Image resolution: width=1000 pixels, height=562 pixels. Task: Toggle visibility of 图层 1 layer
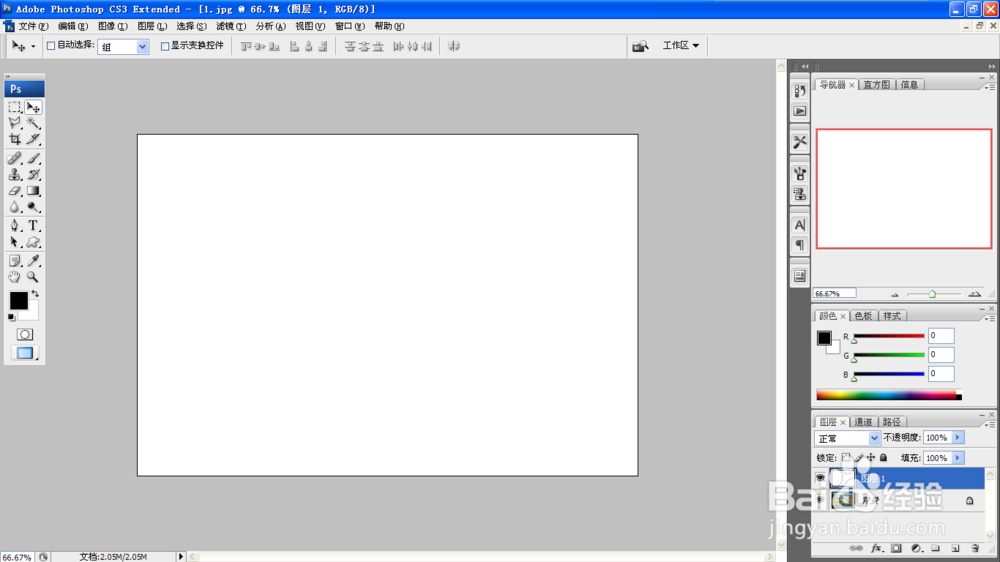(820, 478)
